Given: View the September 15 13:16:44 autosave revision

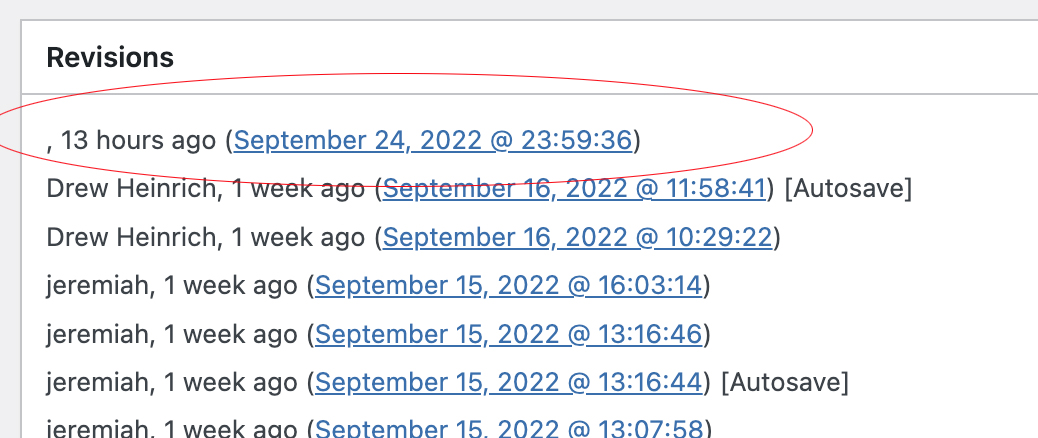Looking at the screenshot, I should pos(508,381).
